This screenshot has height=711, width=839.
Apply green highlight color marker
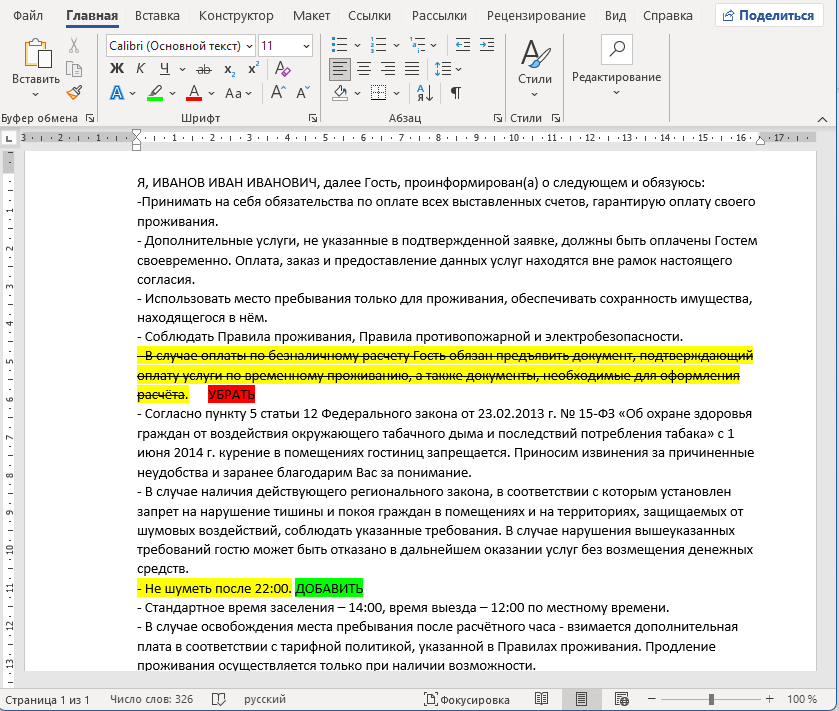(155, 93)
